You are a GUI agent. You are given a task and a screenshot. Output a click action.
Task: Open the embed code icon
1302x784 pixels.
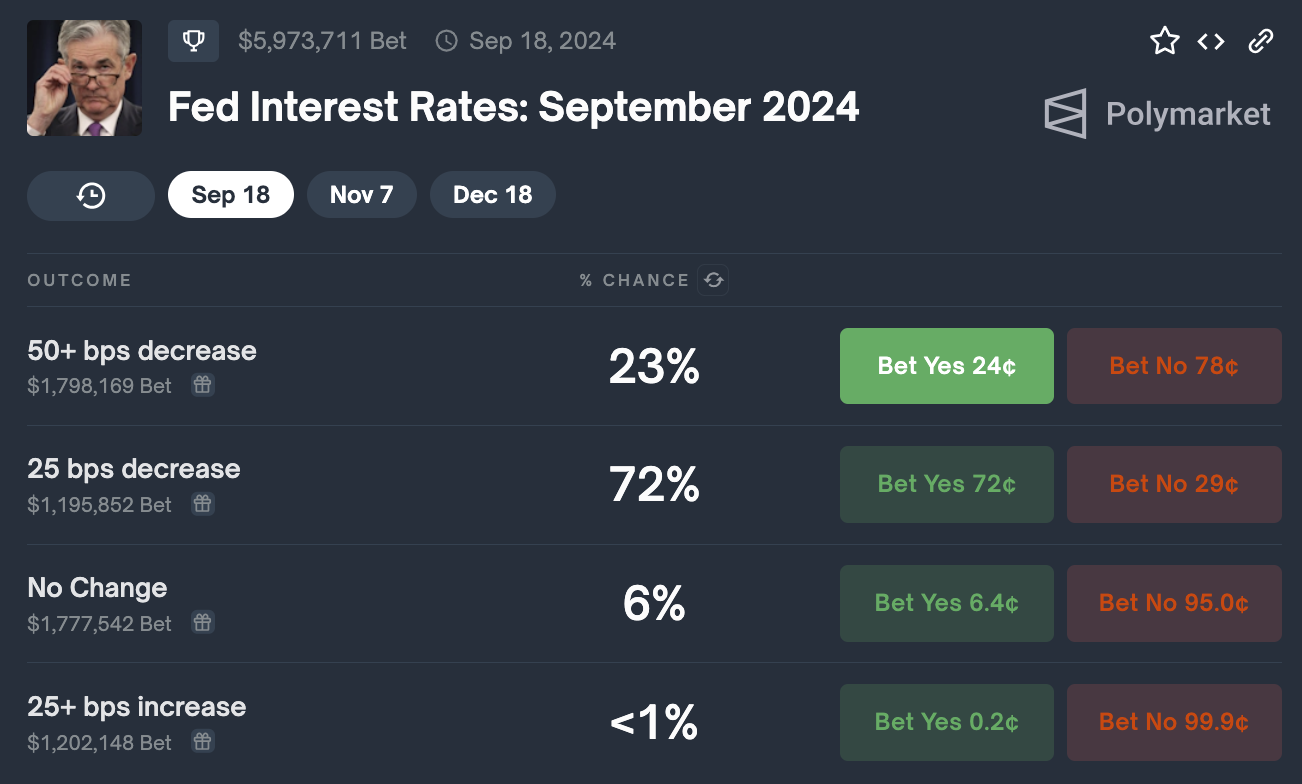pyautogui.click(x=1211, y=41)
